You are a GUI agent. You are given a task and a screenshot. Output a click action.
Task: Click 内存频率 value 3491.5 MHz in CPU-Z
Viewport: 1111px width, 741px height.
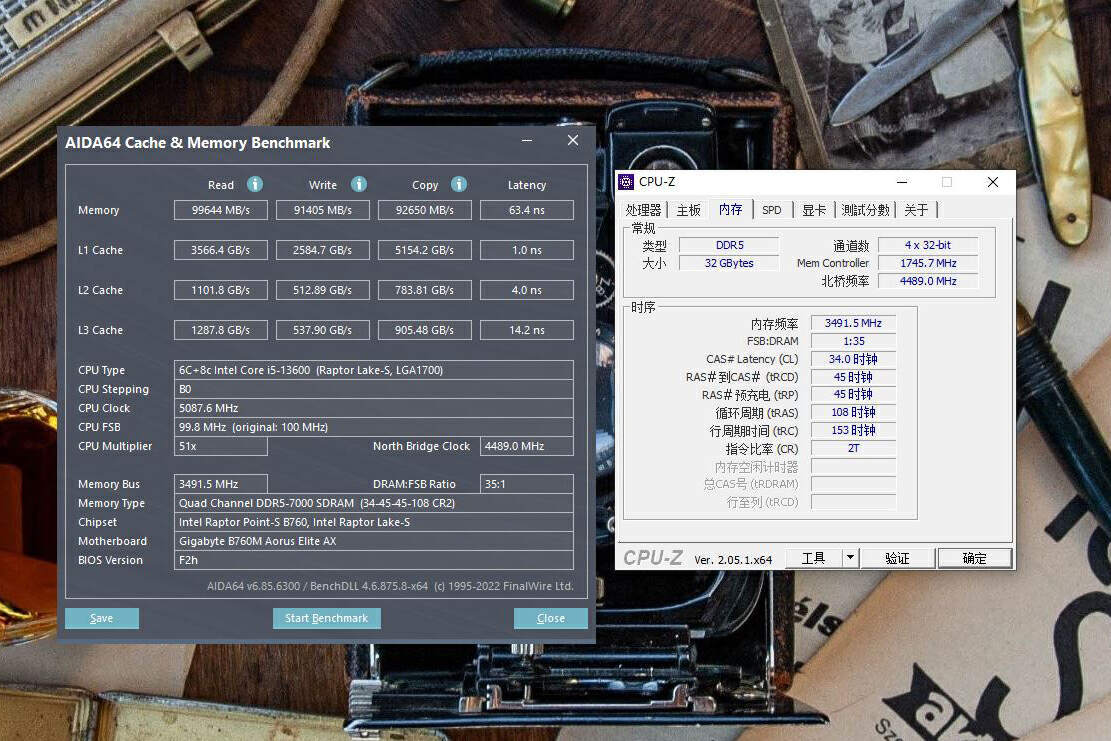853,323
